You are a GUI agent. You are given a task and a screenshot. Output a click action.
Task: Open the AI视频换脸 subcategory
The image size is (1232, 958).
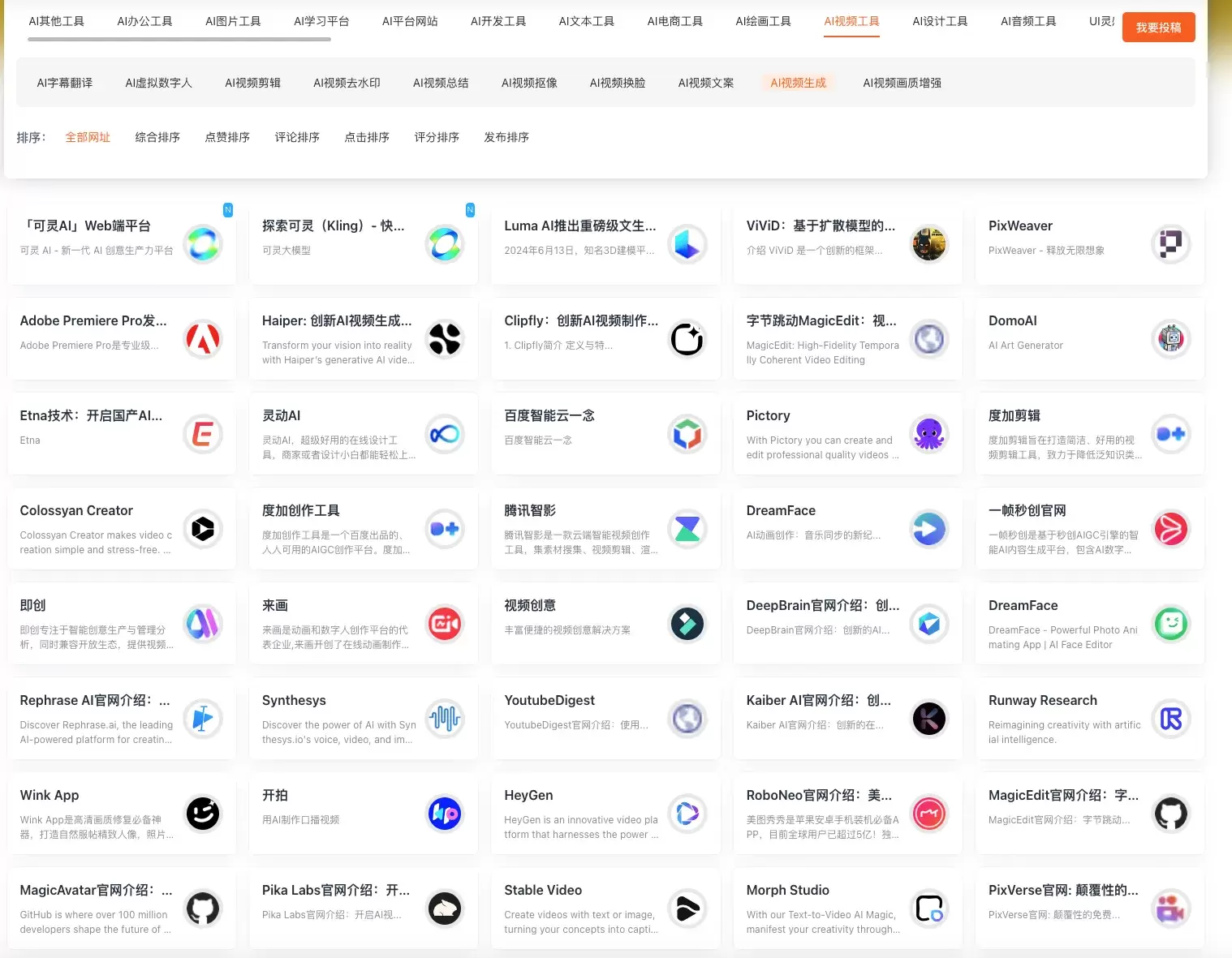click(618, 83)
